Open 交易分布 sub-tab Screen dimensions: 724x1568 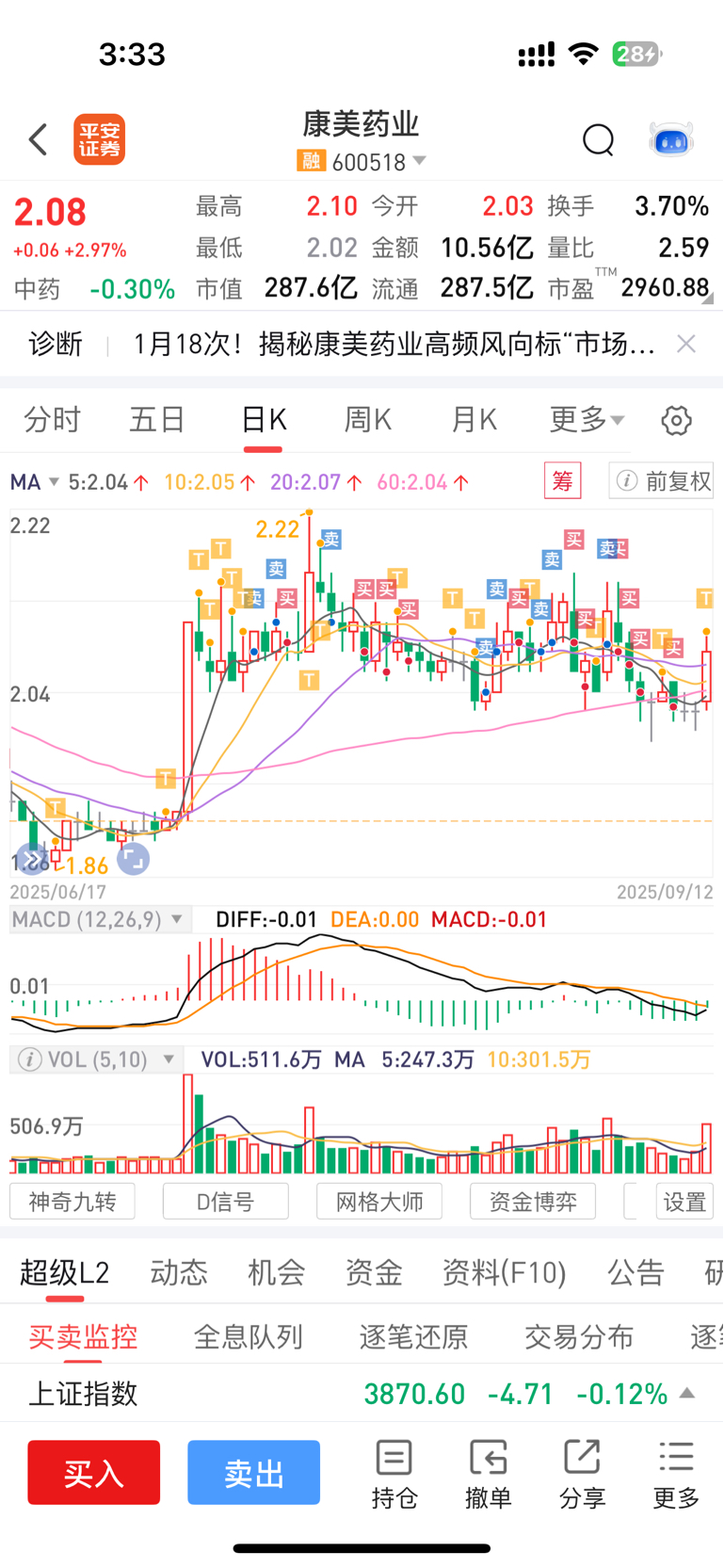pyautogui.click(x=579, y=1336)
